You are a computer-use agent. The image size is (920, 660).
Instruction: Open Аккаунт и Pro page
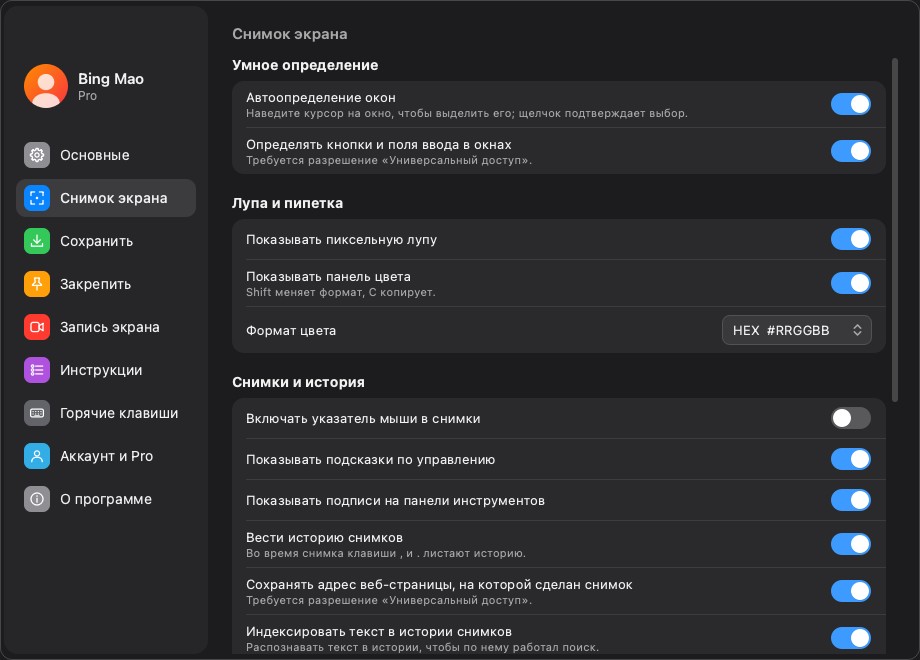click(x=106, y=456)
